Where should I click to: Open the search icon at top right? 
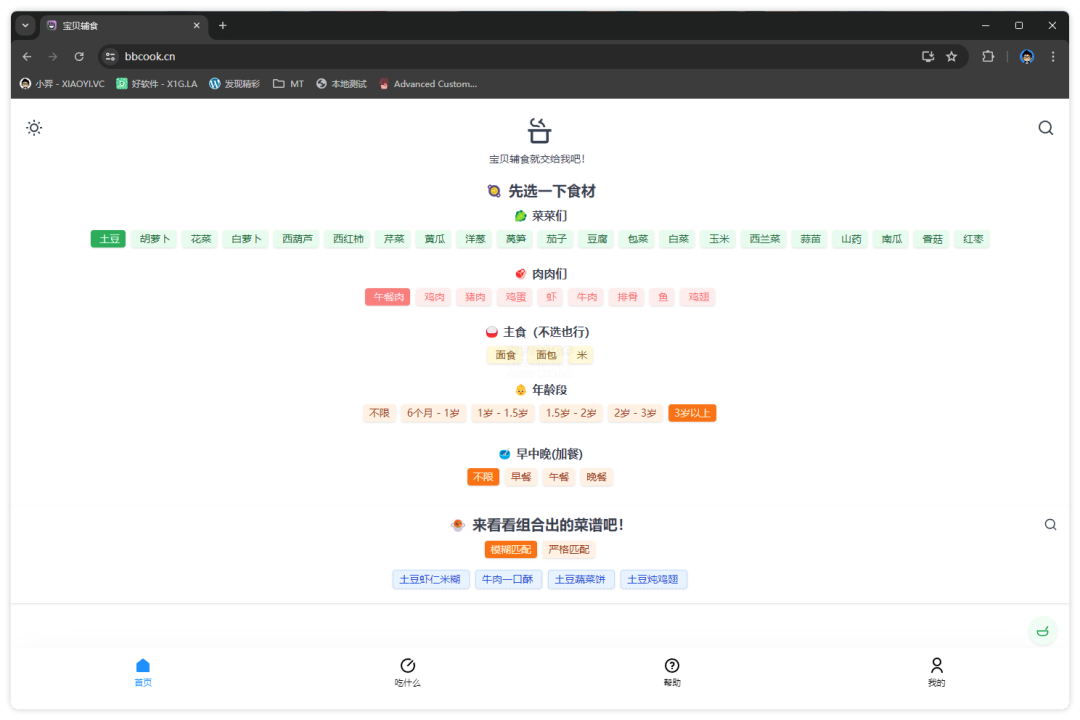[1046, 128]
